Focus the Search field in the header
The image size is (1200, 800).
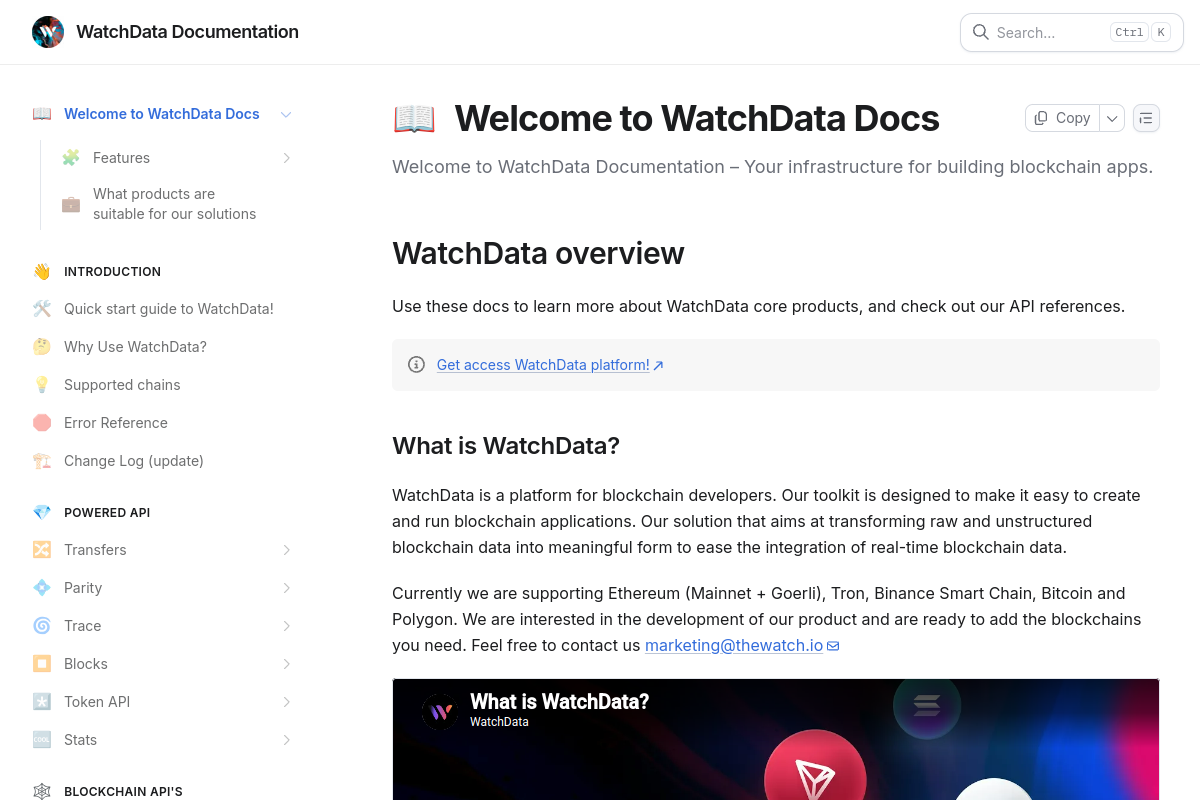[1072, 32]
